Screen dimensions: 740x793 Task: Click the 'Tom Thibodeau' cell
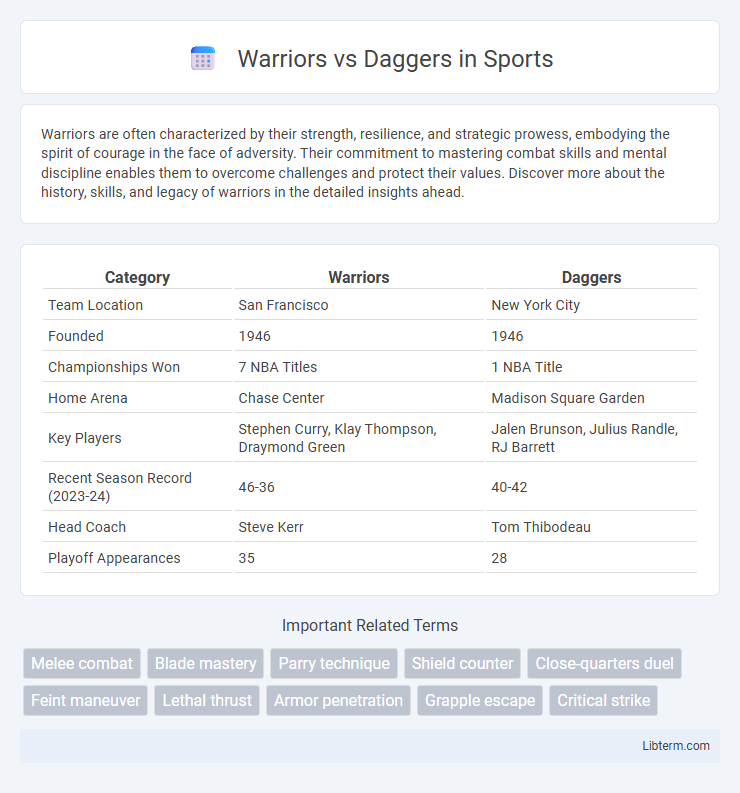pyautogui.click(x=591, y=527)
